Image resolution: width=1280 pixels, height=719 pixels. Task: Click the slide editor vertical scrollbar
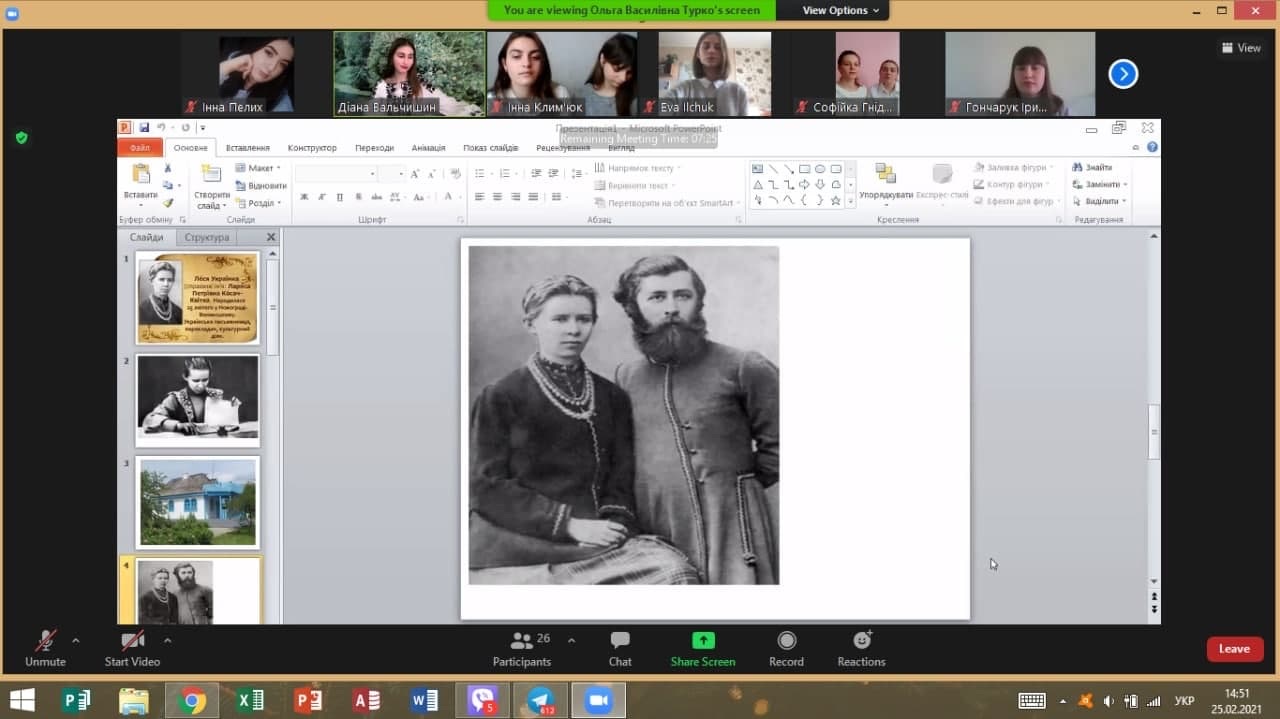[x=1154, y=432]
